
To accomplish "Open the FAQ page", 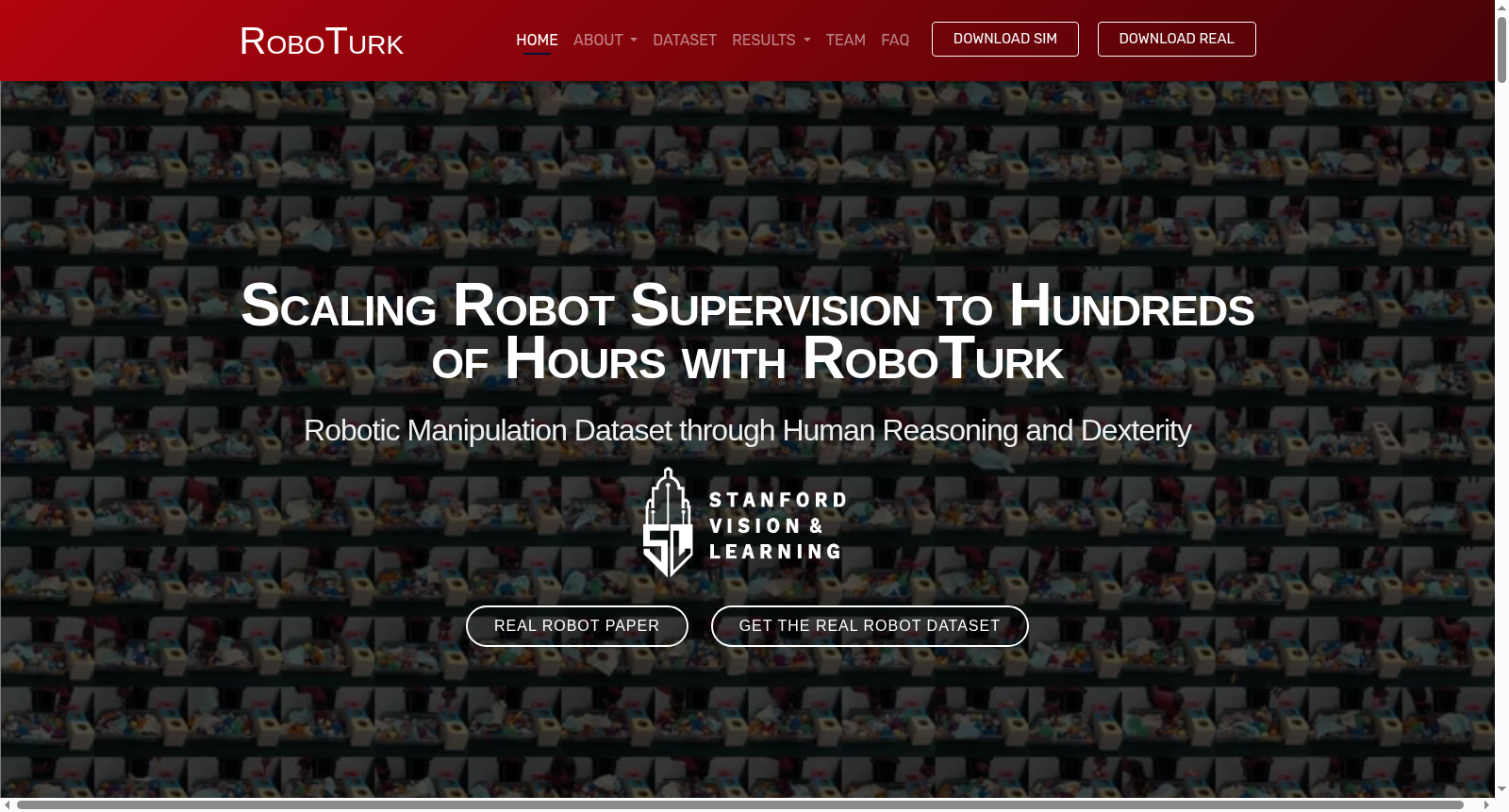I will point(895,41).
